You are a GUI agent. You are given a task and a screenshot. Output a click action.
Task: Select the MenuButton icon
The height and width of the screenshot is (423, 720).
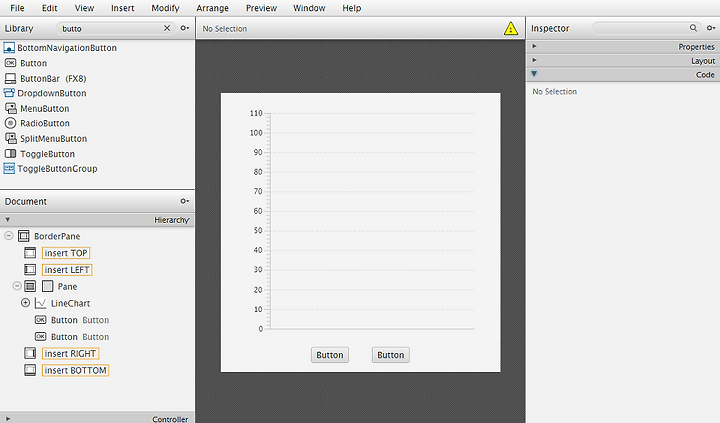click(x=11, y=108)
